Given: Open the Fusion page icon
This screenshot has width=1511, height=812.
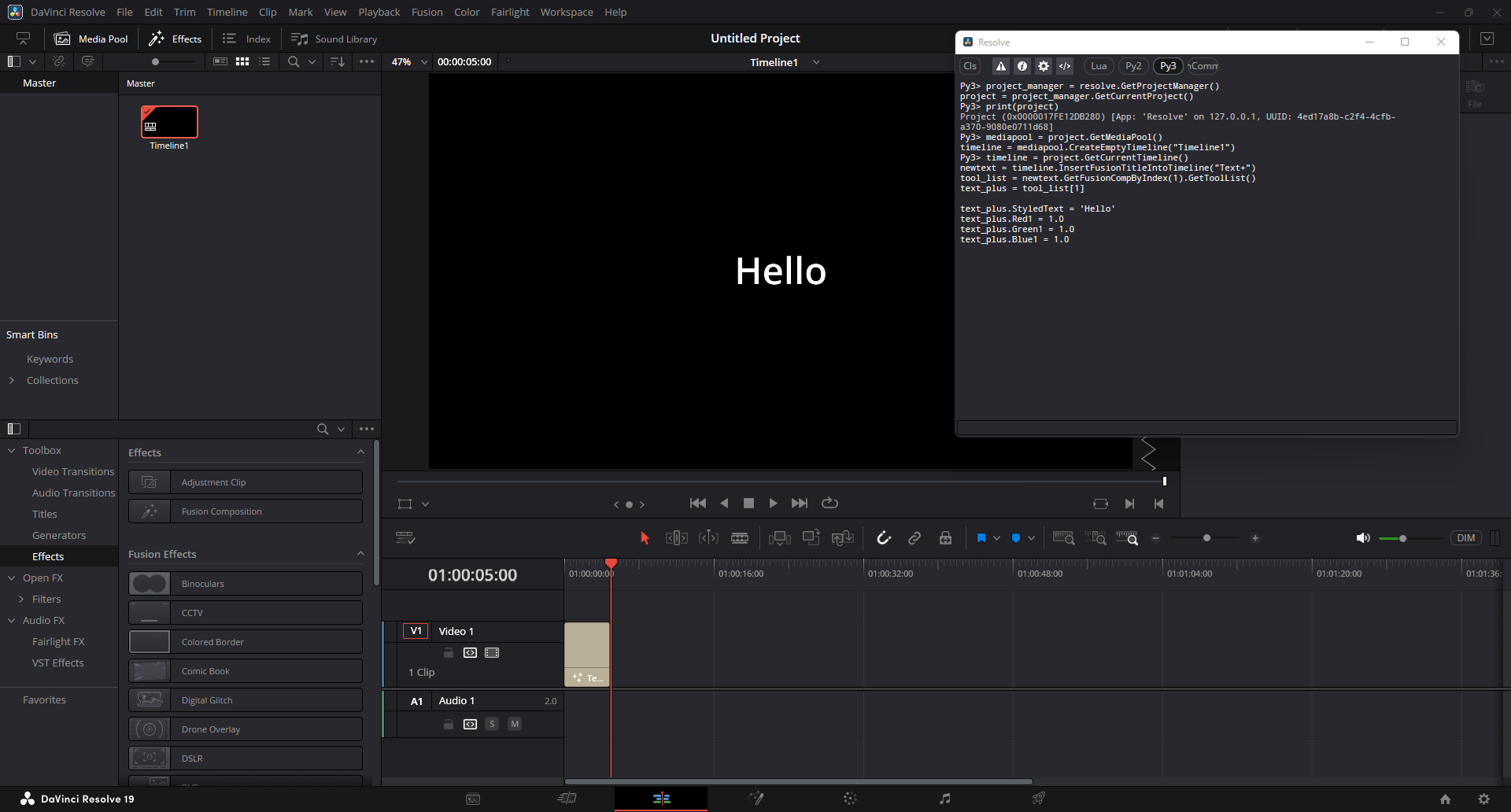Looking at the screenshot, I should tap(756, 799).
